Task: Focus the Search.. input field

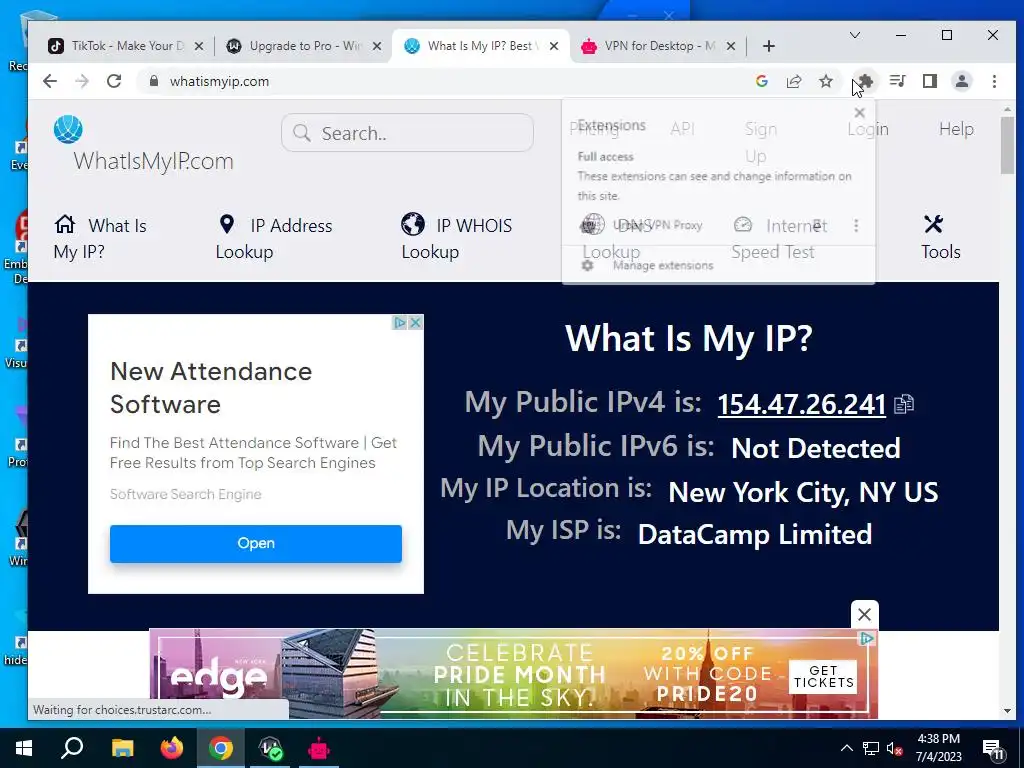Action: (x=407, y=133)
